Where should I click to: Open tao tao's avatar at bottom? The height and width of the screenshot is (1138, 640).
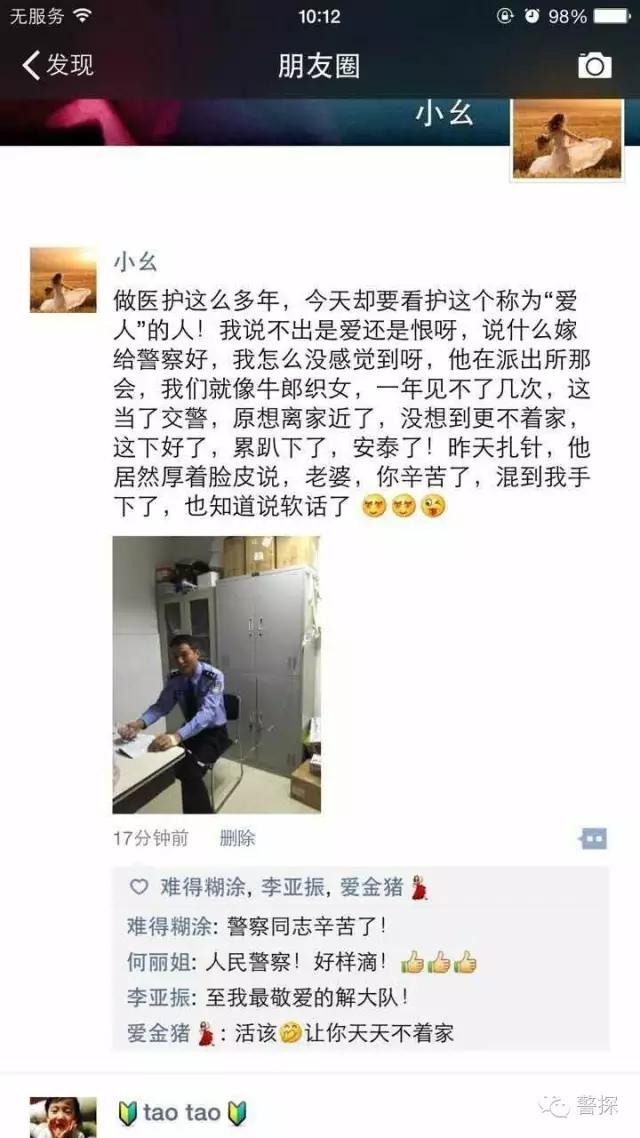(63, 1118)
